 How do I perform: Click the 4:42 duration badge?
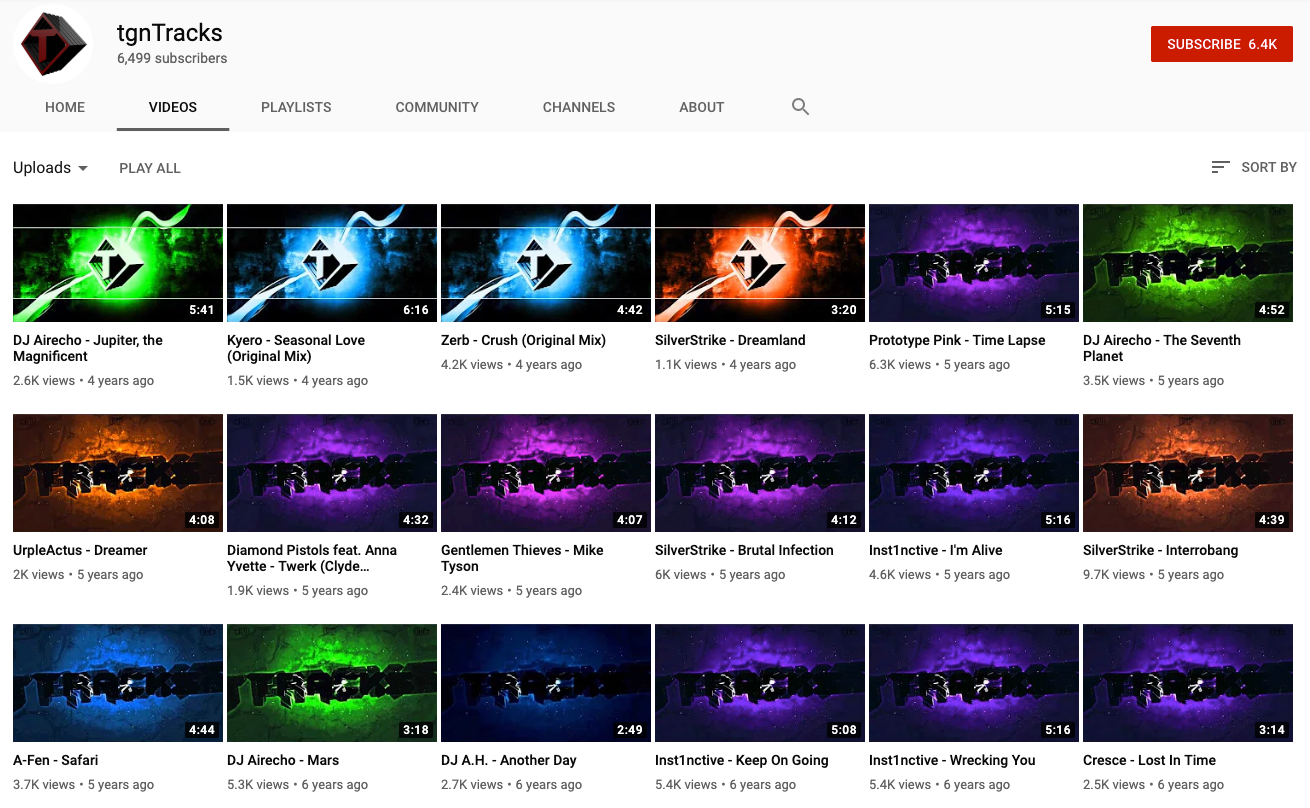630,310
